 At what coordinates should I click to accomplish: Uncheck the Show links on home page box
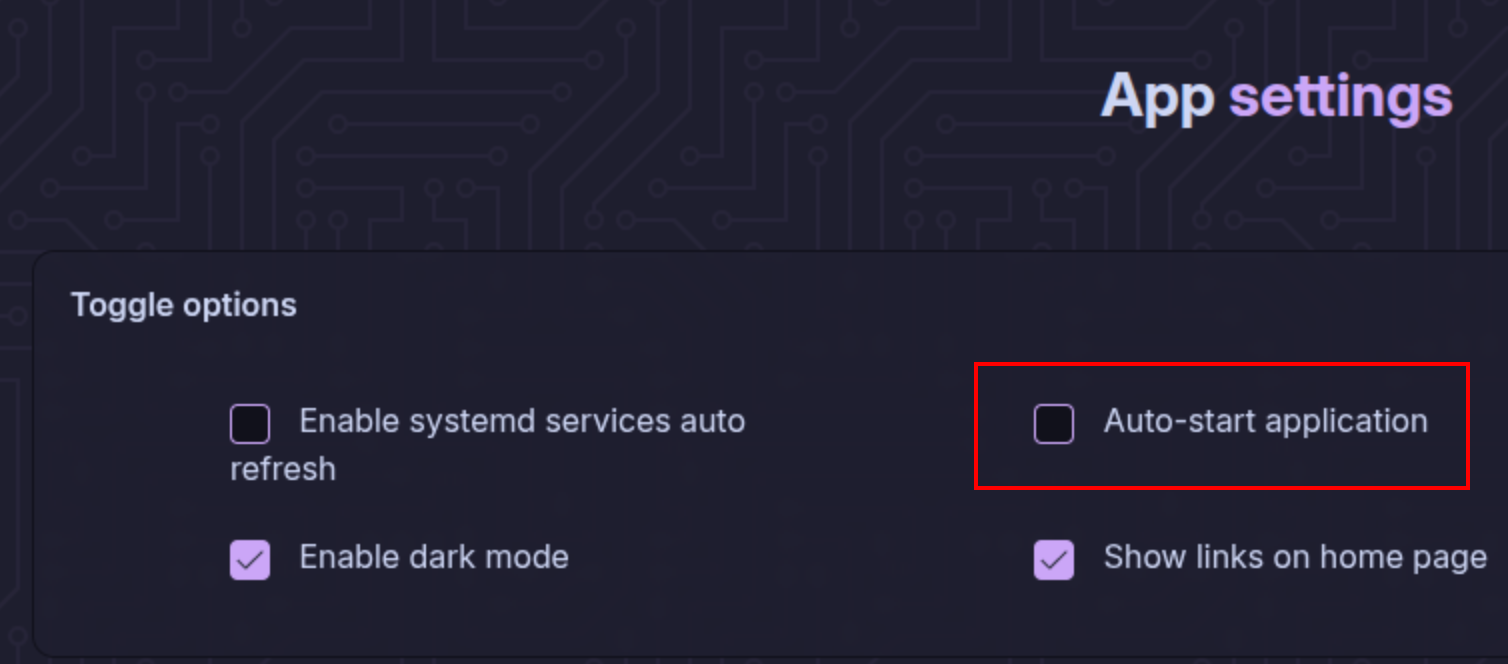(1053, 560)
